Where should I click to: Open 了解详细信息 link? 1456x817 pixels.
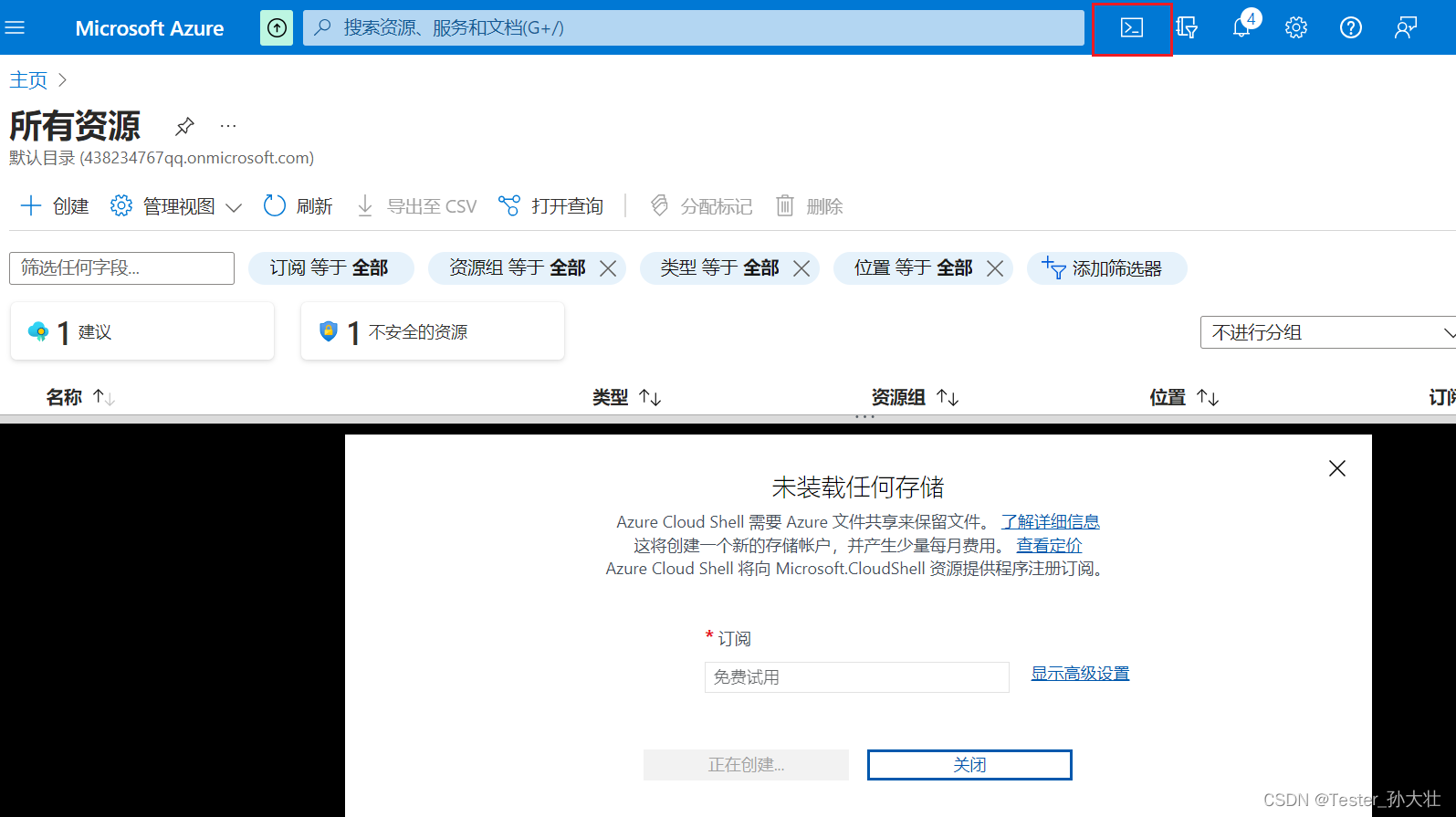point(1051,522)
